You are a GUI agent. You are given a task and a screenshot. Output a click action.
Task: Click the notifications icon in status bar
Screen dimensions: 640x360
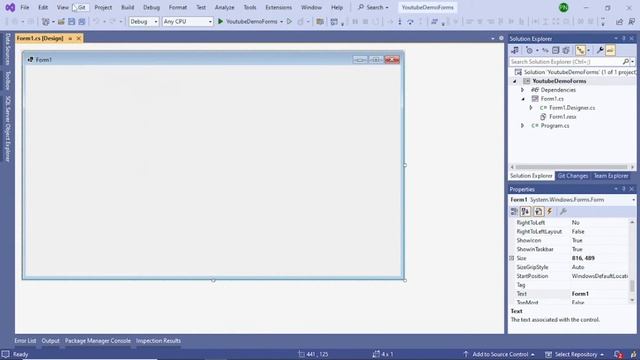tap(618, 354)
